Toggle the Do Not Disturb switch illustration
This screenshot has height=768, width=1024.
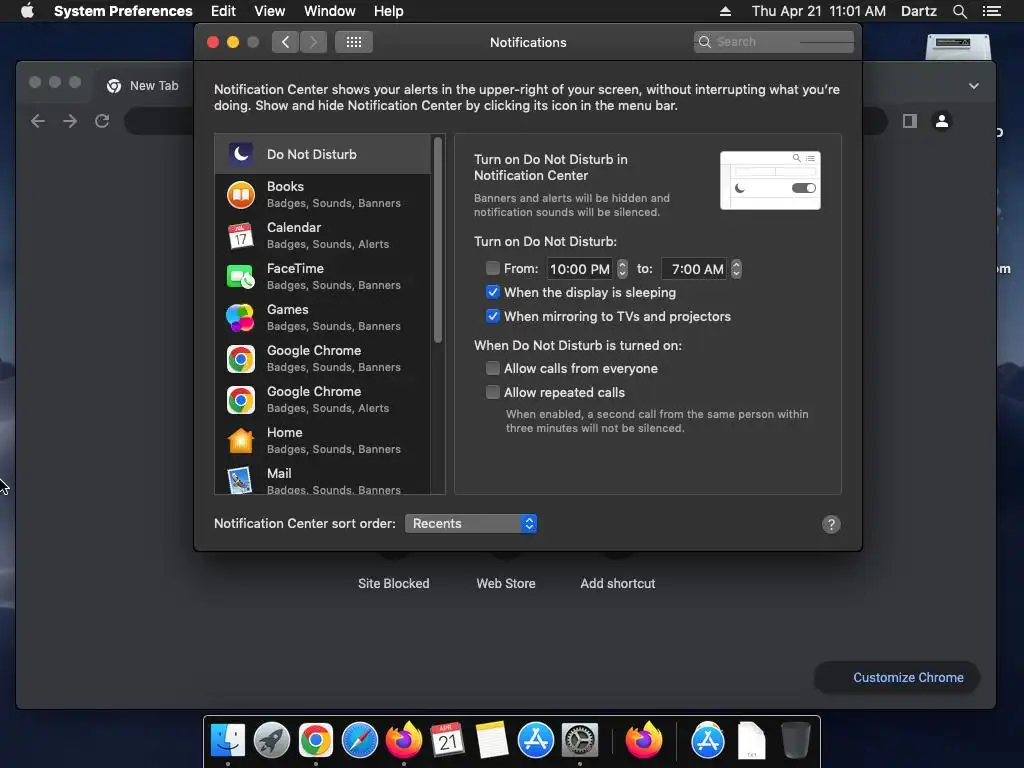[803, 188]
